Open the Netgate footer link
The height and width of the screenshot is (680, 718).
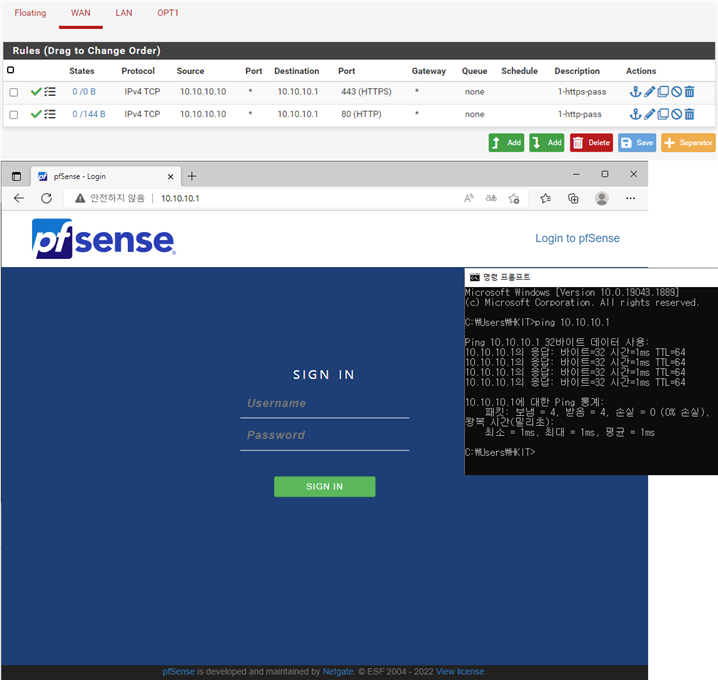coord(338,672)
